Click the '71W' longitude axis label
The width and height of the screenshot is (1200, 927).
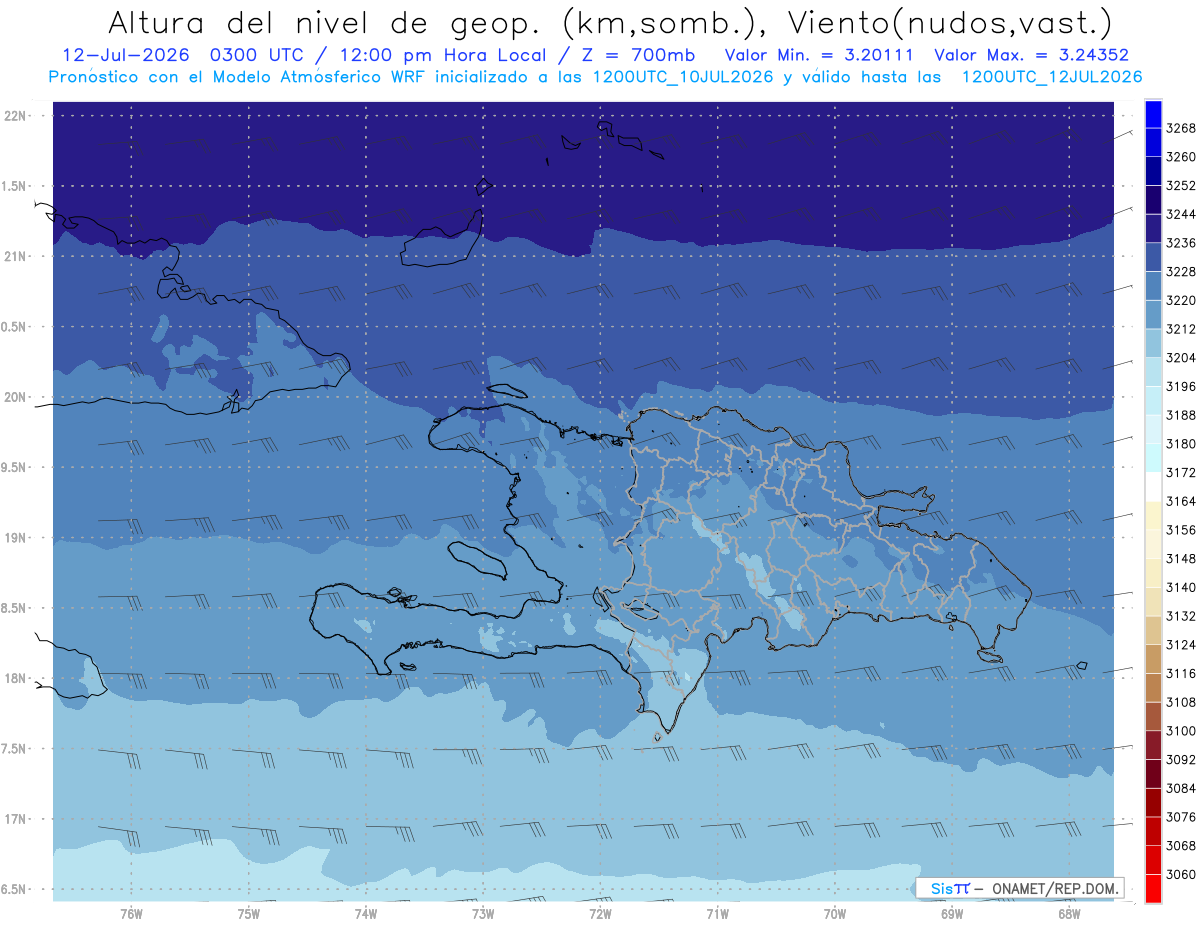point(717,914)
